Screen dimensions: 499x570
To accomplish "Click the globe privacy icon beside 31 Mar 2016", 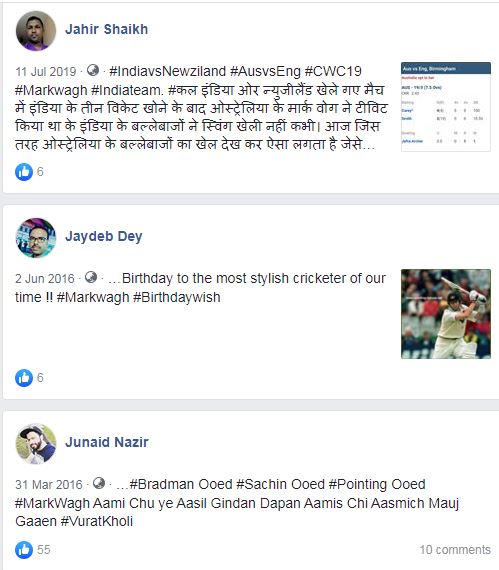I will (99, 483).
